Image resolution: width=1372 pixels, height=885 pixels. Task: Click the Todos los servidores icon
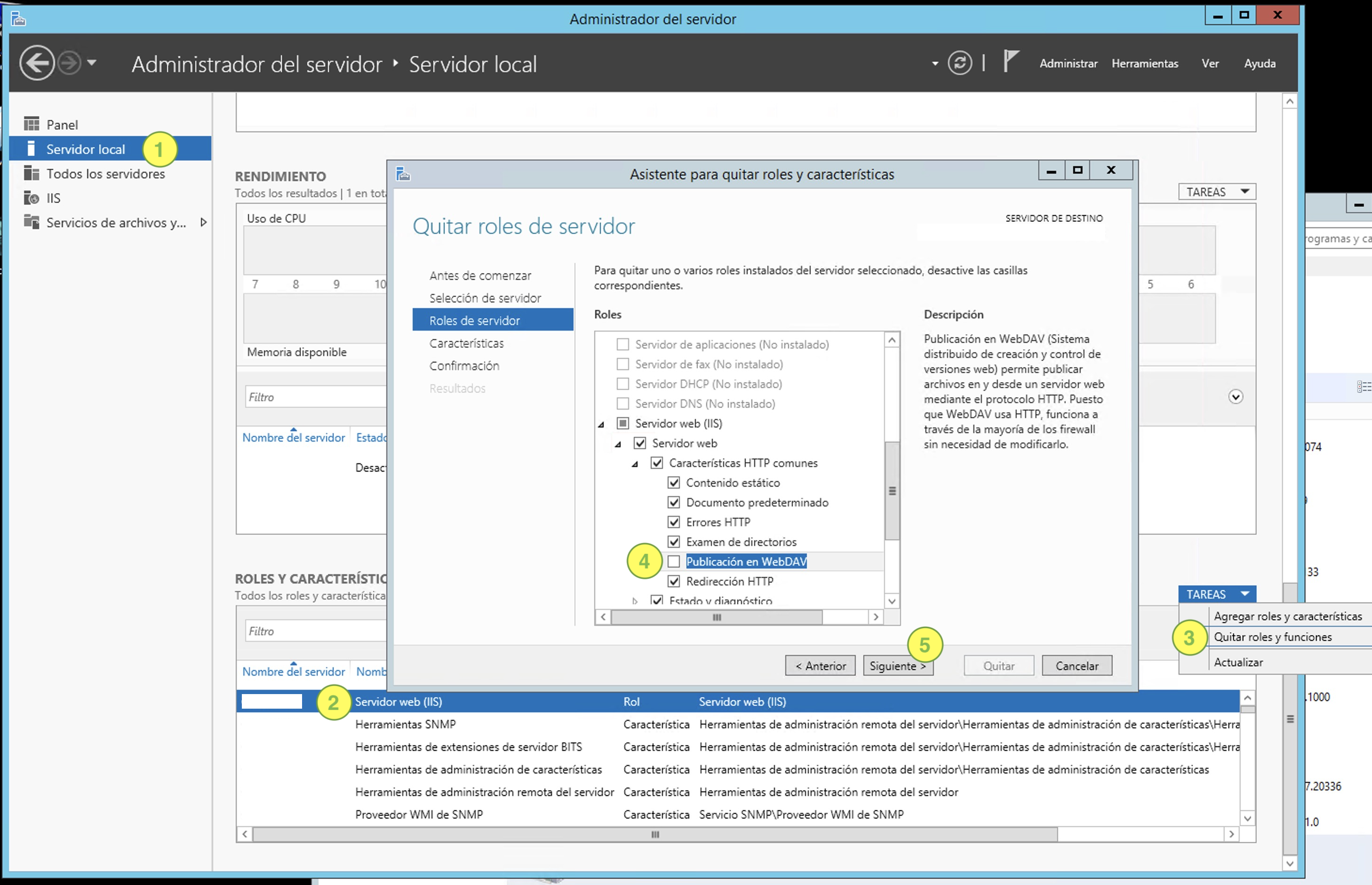(x=31, y=173)
